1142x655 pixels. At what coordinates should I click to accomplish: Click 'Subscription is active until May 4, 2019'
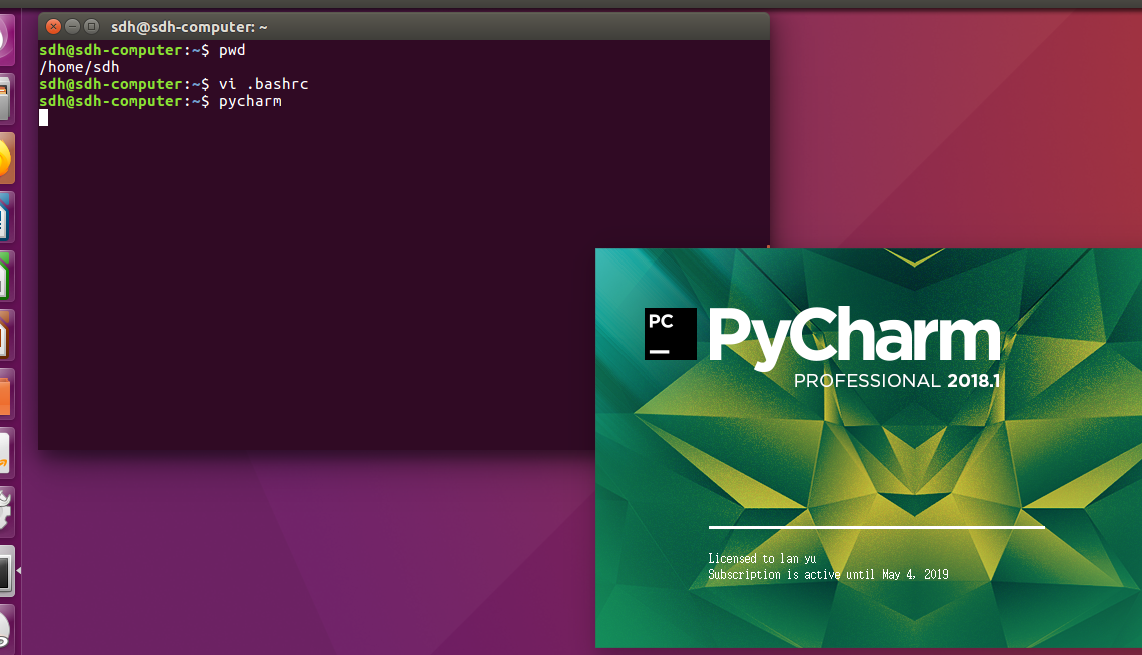(x=828, y=575)
